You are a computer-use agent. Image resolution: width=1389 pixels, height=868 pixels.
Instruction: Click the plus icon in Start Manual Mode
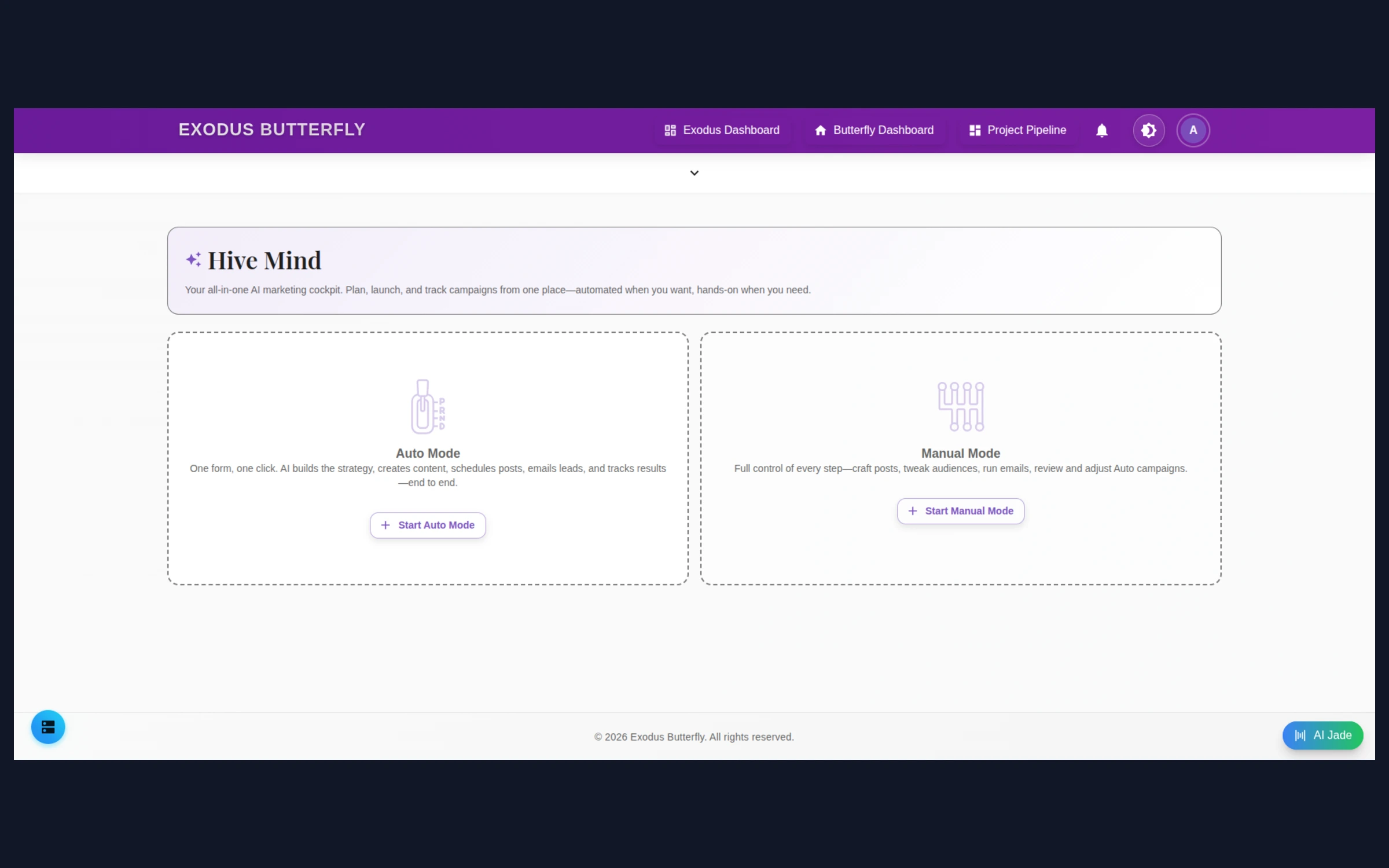913,511
